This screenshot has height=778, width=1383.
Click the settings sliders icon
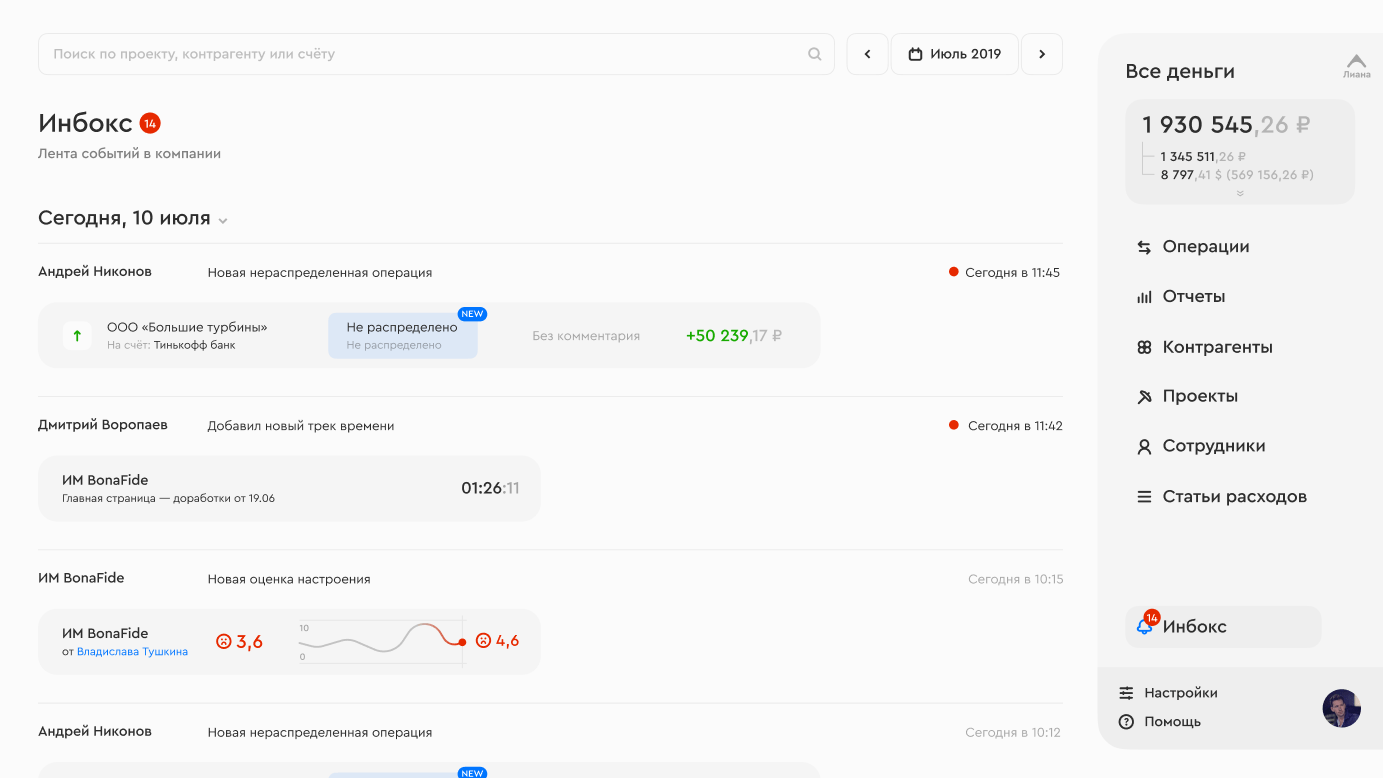[1127, 693]
